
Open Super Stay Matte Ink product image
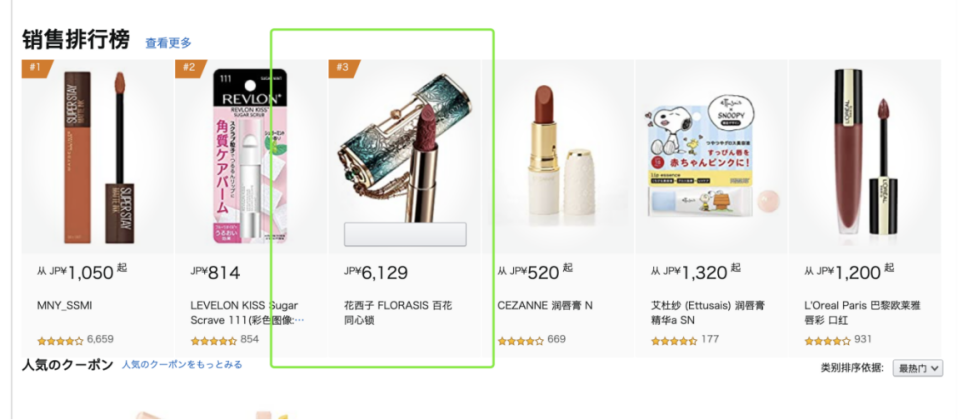(98, 157)
